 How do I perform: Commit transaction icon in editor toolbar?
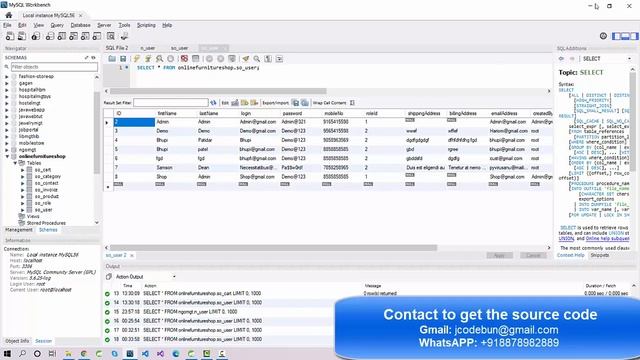pos(209,59)
